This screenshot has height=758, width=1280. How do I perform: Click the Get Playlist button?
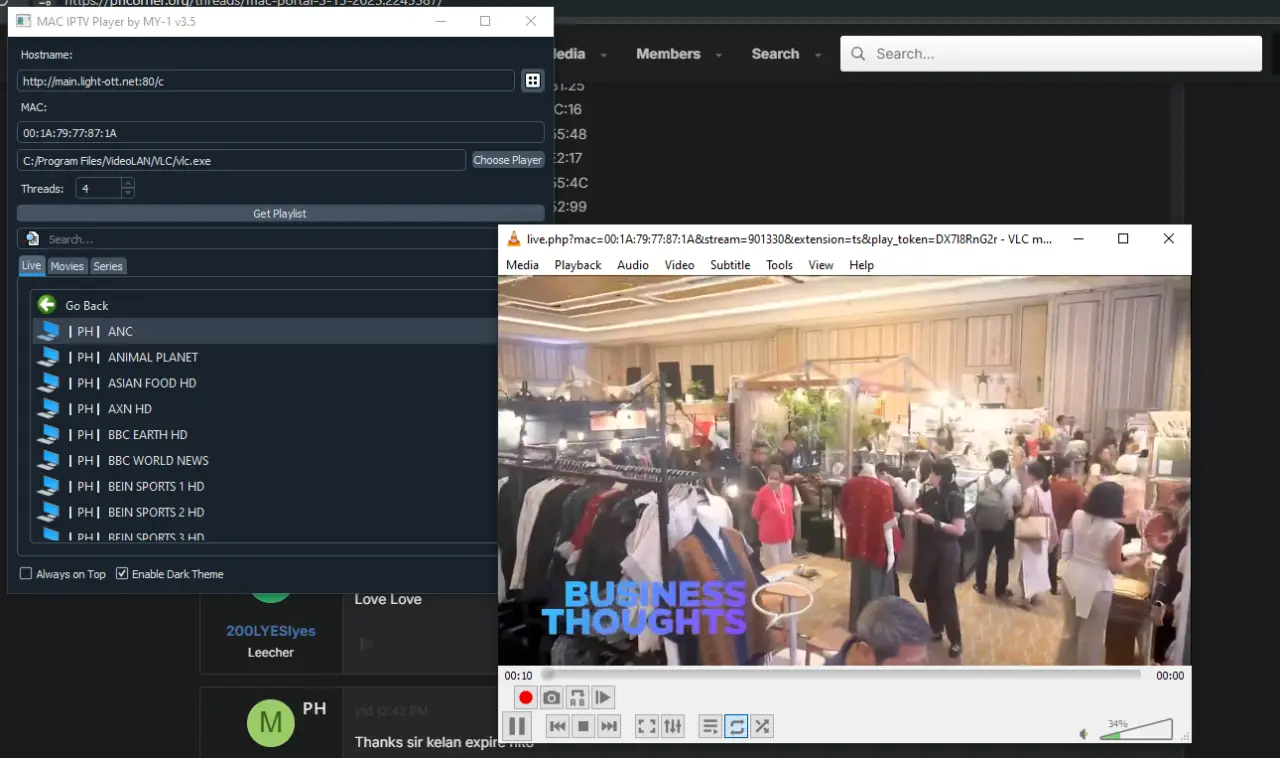point(280,213)
